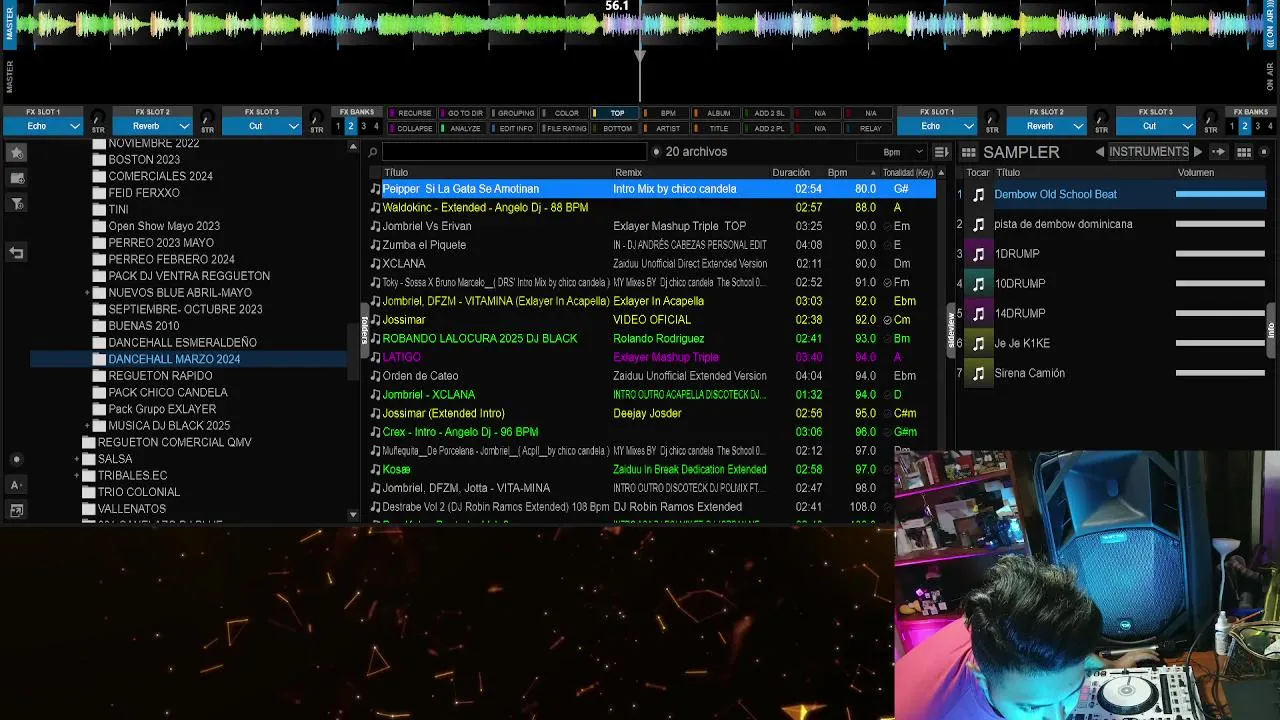The image size is (1280, 720).
Task: Sort the list by Tonalidad (Key) column header
Action: point(908,173)
